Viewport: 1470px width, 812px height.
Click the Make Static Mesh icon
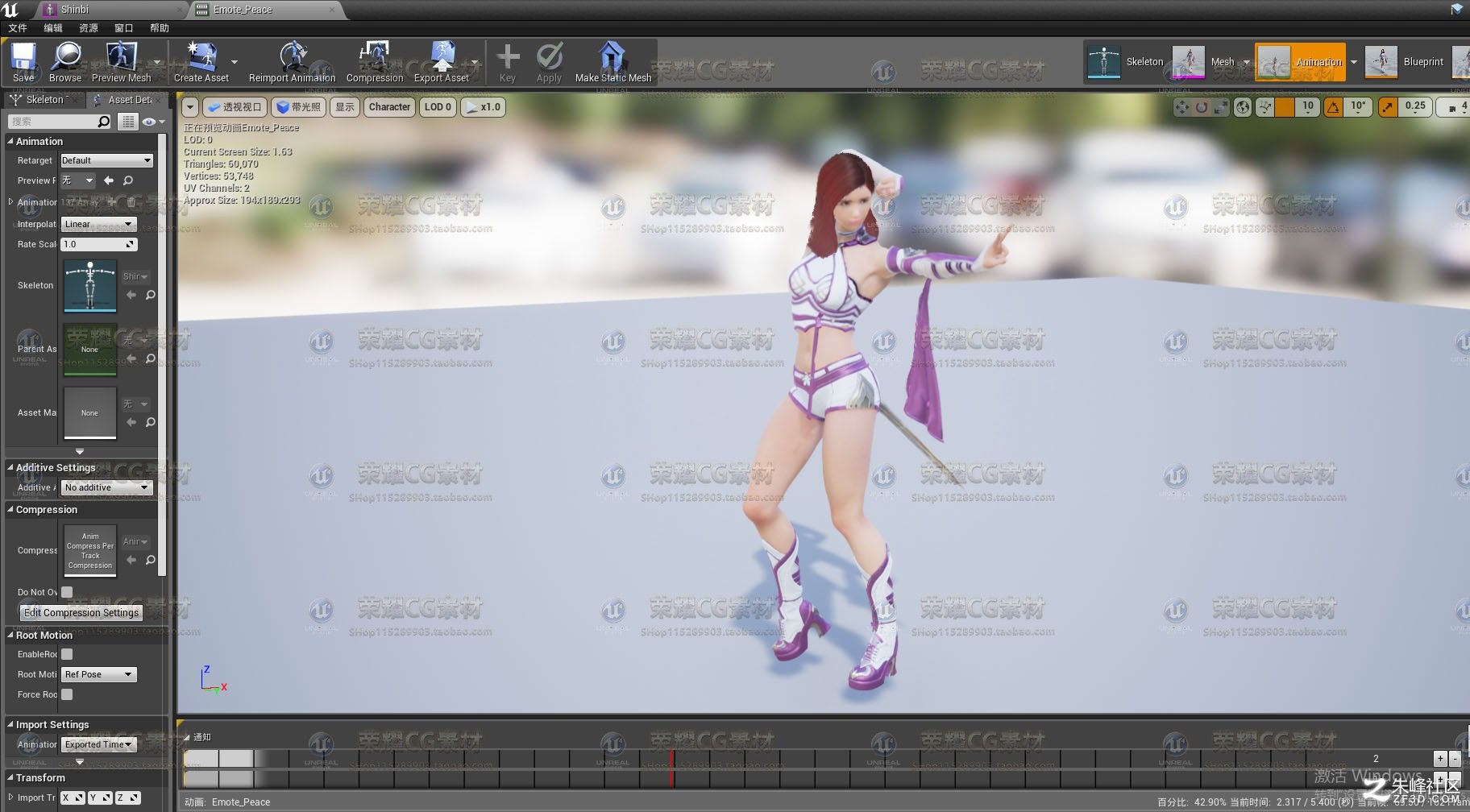(x=613, y=62)
